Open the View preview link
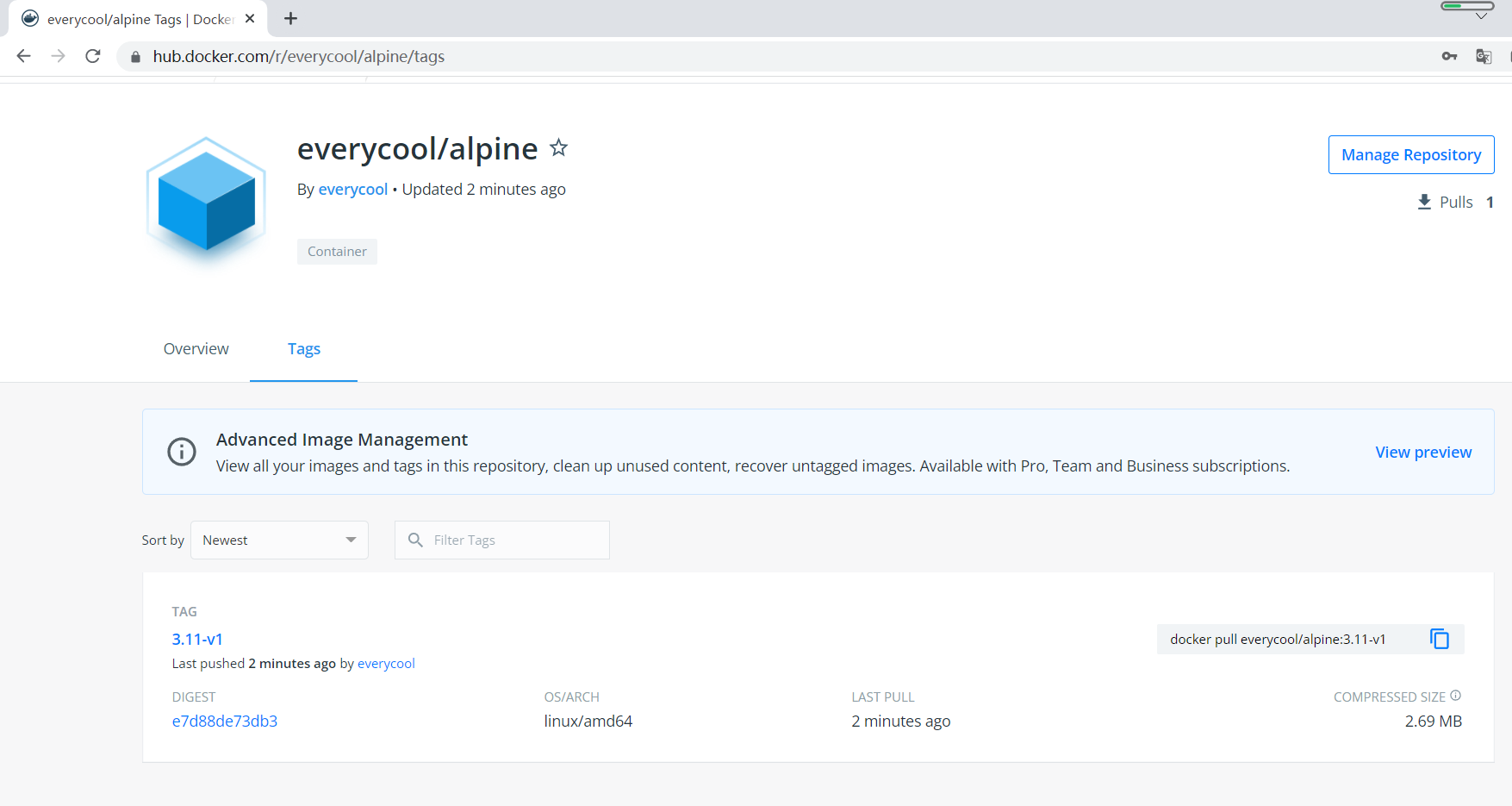 click(x=1423, y=453)
